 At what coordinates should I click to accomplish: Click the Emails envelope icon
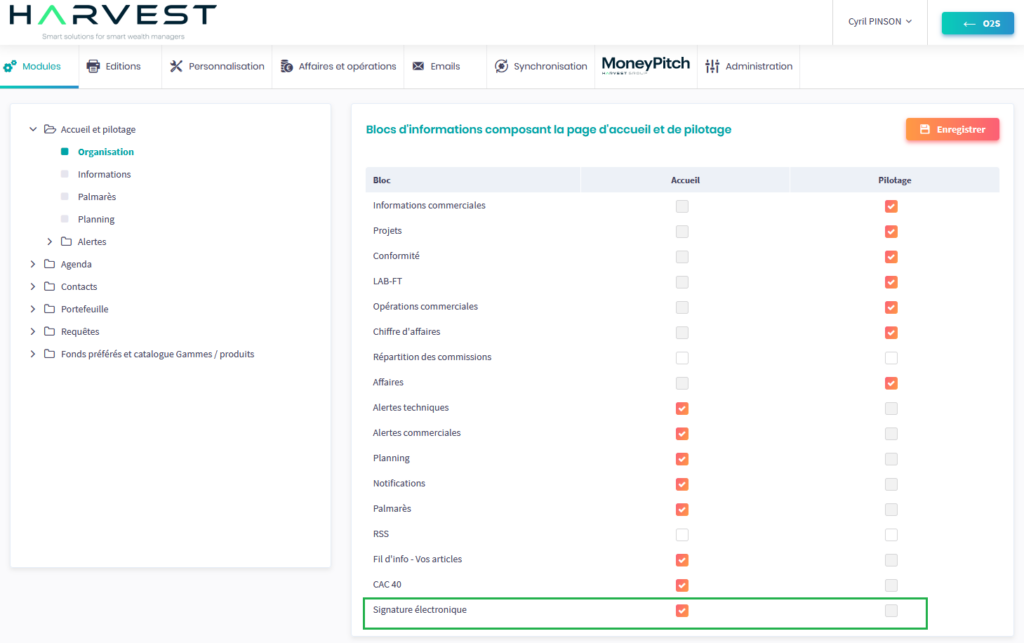coord(418,67)
